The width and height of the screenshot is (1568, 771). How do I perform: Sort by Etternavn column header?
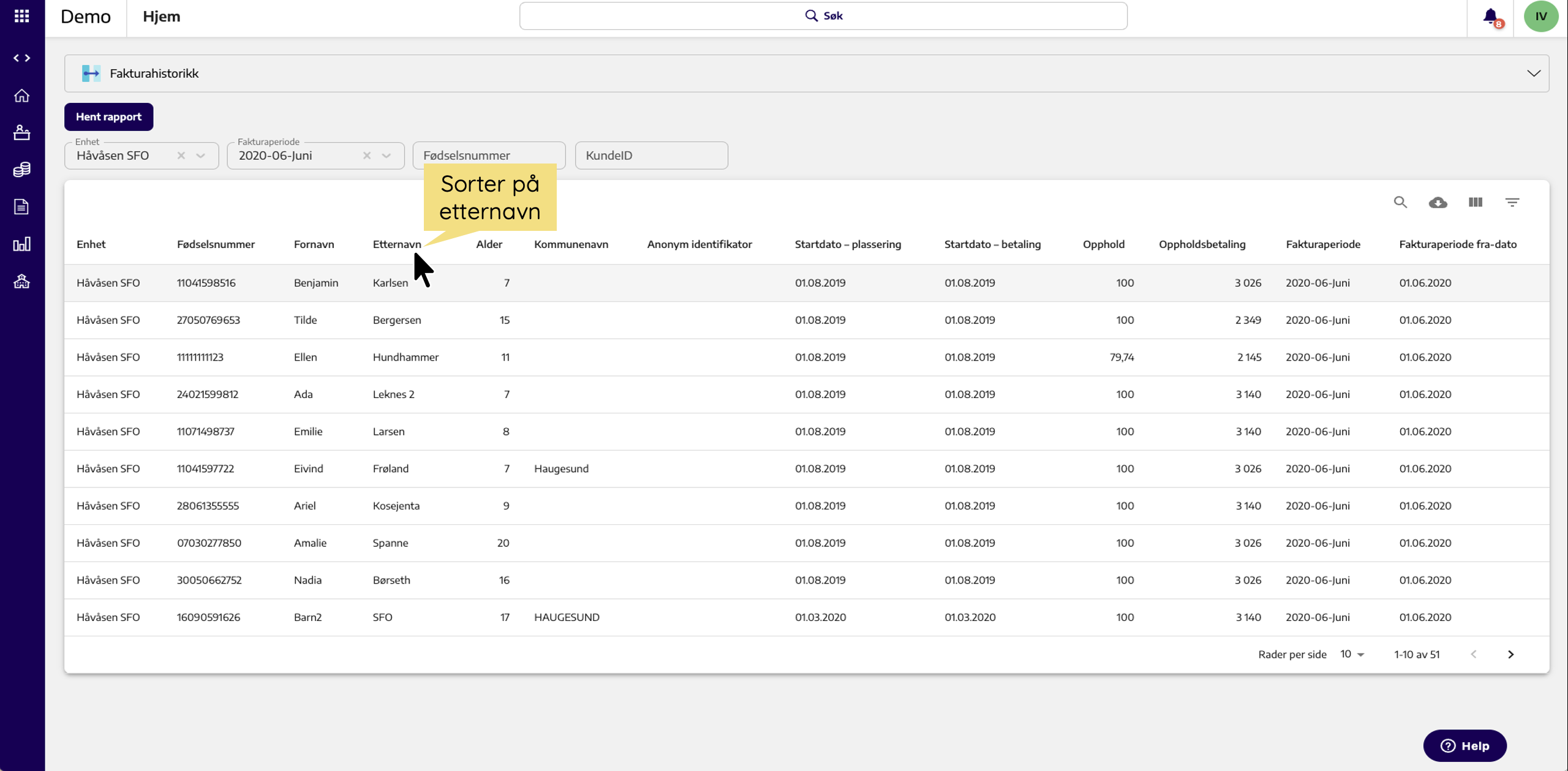[397, 244]
